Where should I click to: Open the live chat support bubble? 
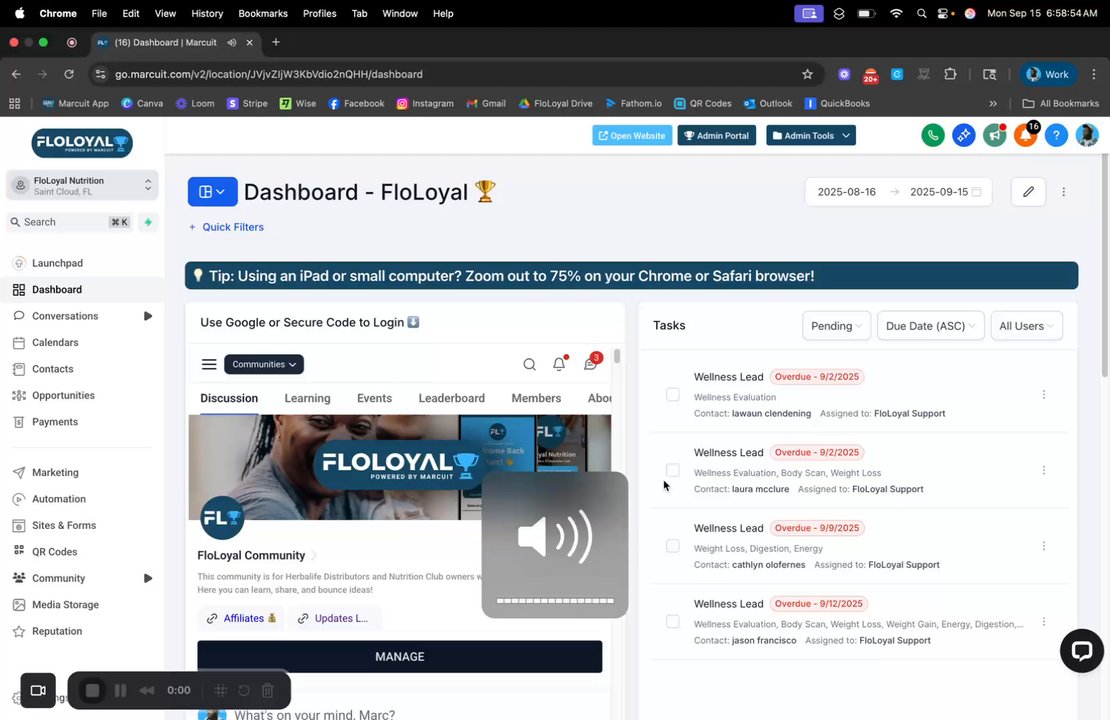coord(1081,651)
